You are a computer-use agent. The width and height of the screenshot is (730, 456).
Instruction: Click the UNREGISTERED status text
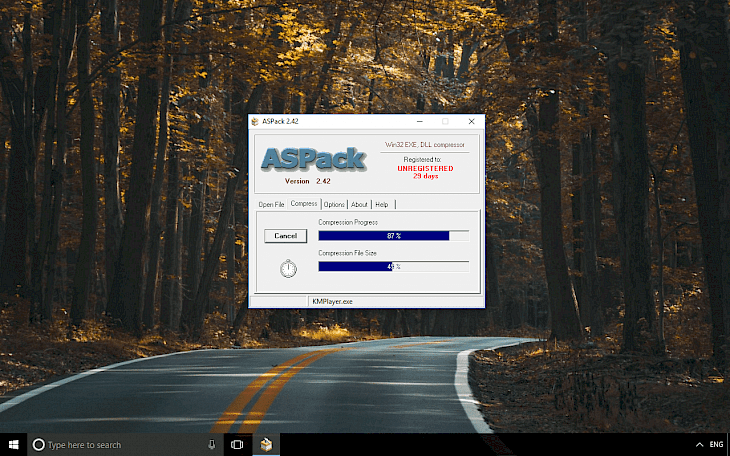425,168
